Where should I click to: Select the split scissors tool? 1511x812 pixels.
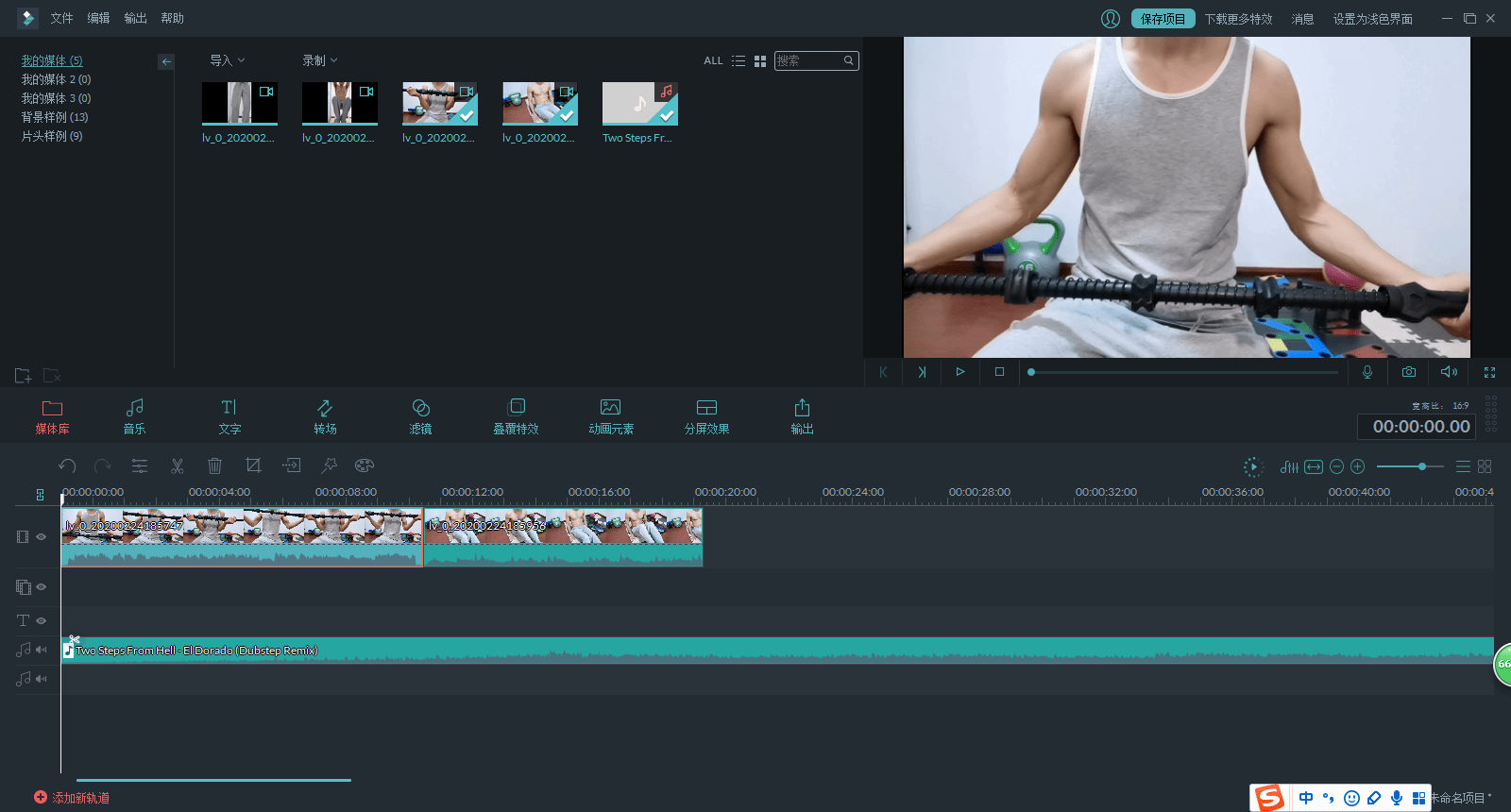[x=177, y=465]
